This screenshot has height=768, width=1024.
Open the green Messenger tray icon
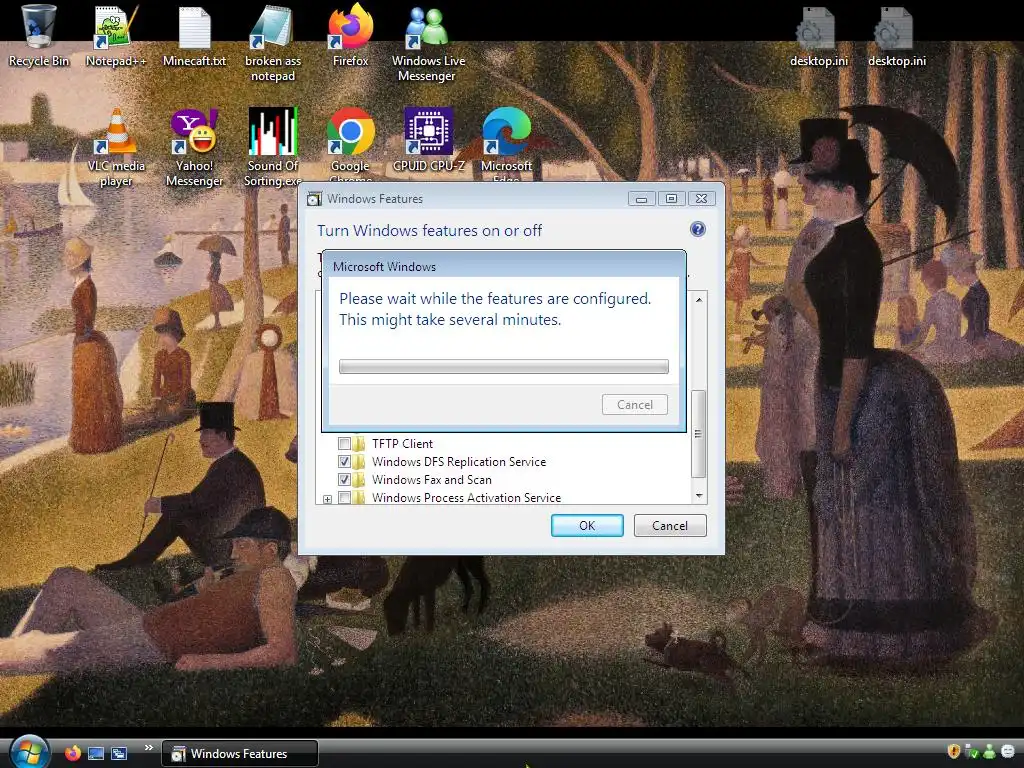pos(989,752)
